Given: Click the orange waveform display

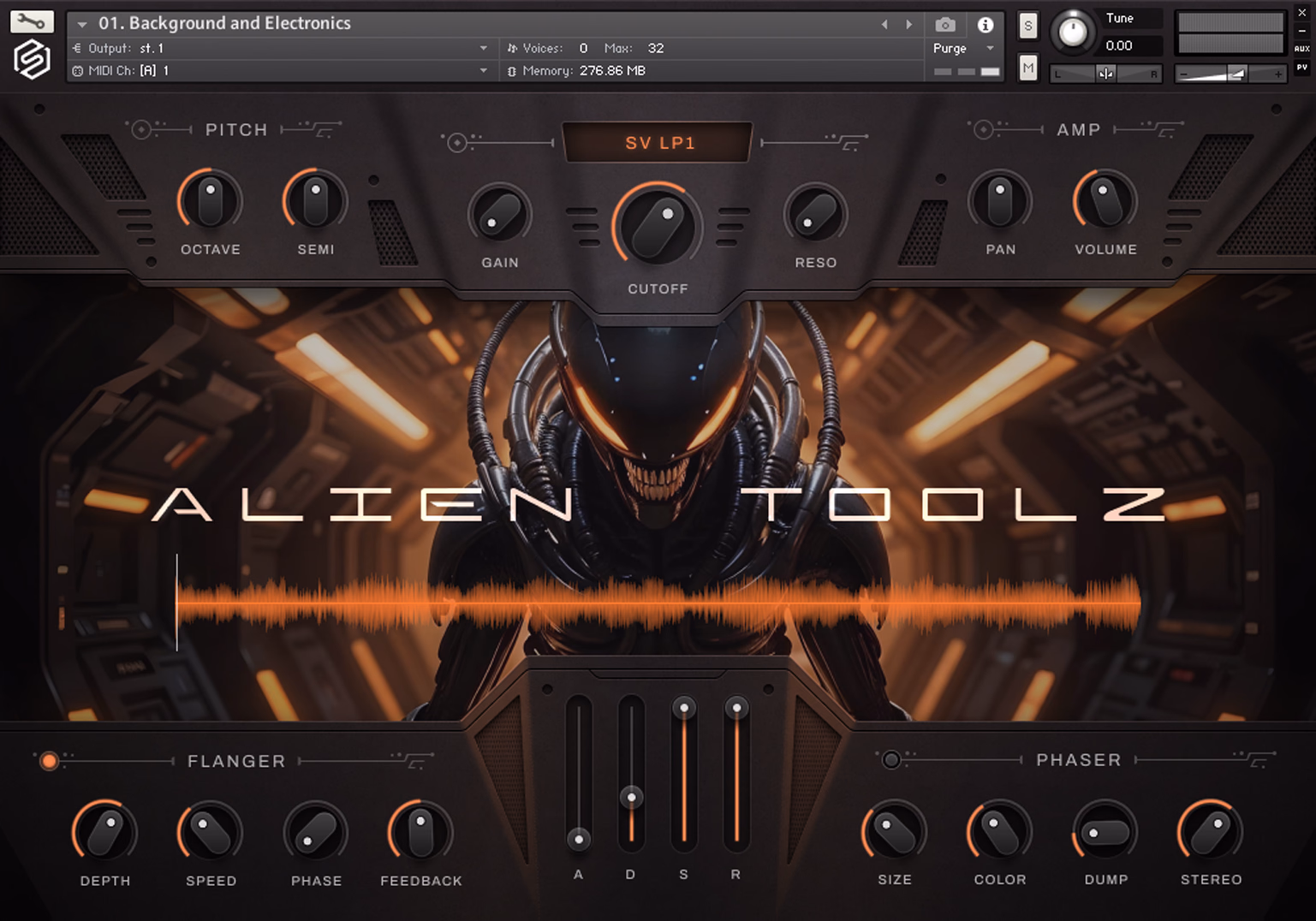Looking at the screenshot, I should (658, 603).
